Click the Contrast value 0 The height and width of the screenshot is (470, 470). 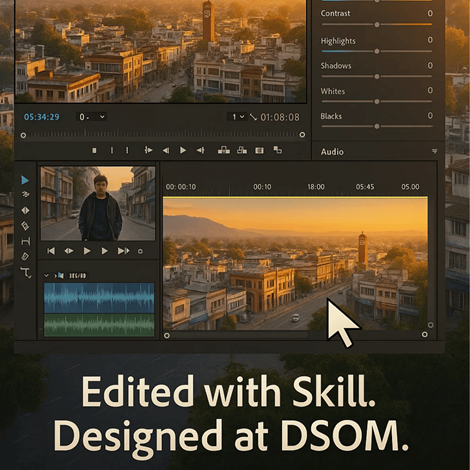(x=430, y=13)
